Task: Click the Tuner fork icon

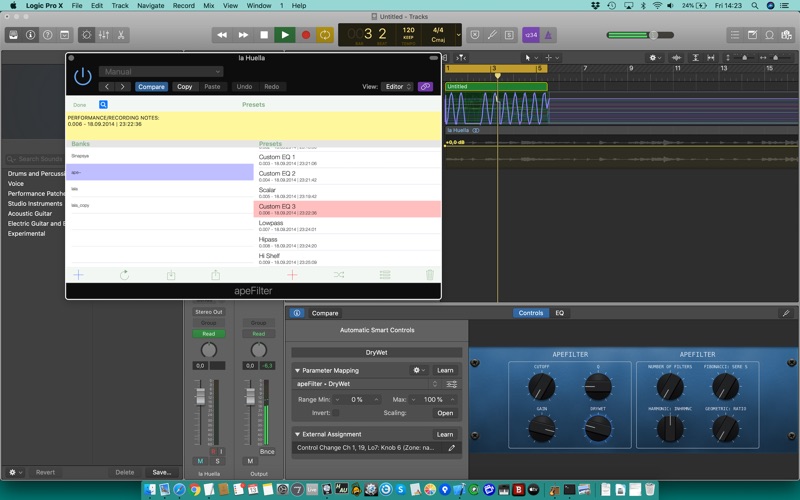Action: pyautogui.click(x=492, y=35)
